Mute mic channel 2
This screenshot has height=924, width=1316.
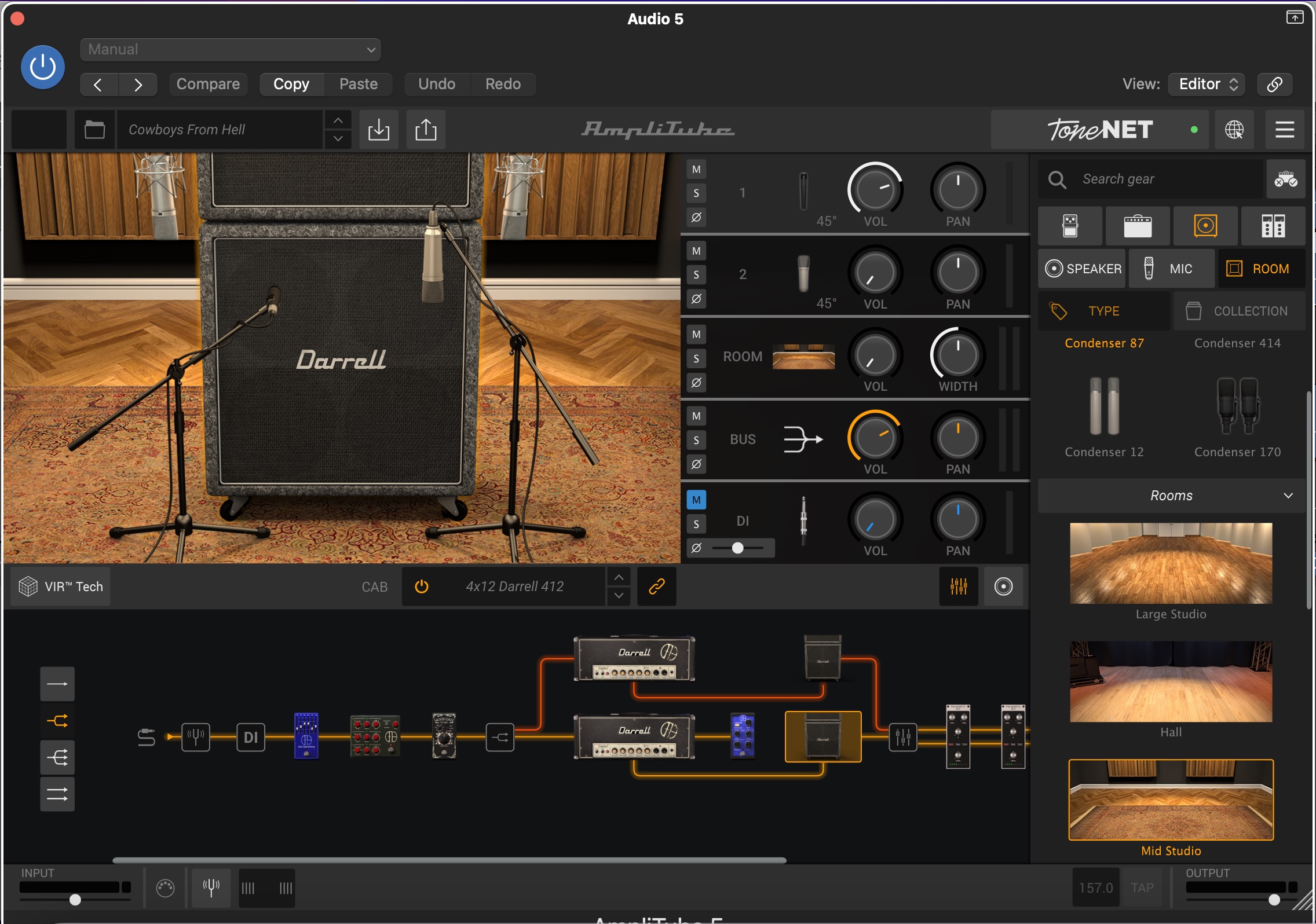tap(696, 251)
